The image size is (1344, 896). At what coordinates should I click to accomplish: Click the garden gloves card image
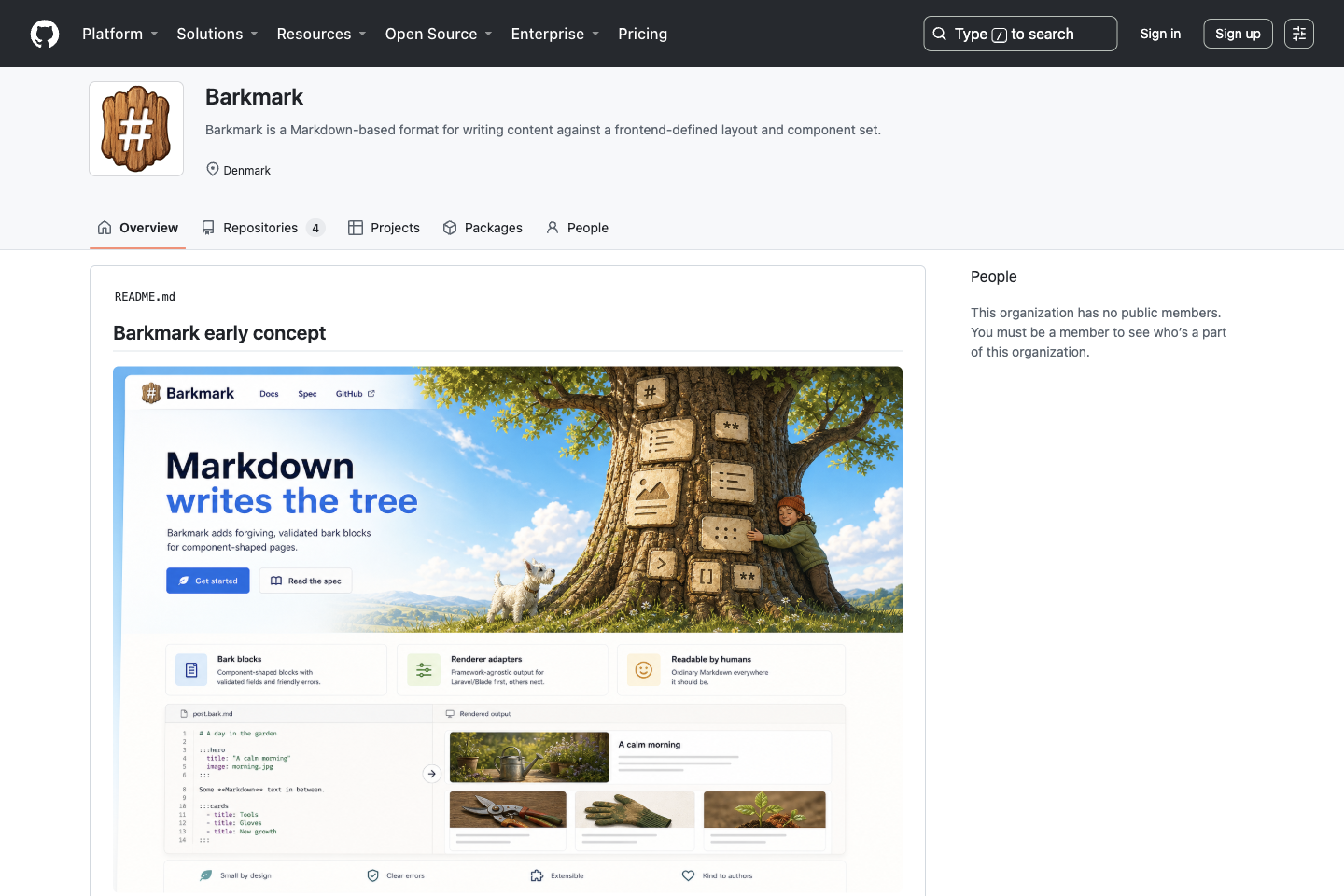click(635, 809)
